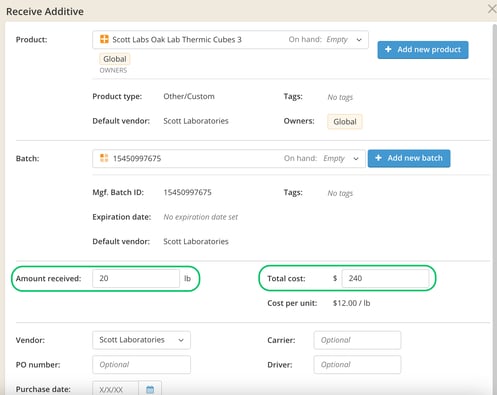This screenshot has height=395, width=497.
Task: Click the Driver optional input
Action: 357,365
